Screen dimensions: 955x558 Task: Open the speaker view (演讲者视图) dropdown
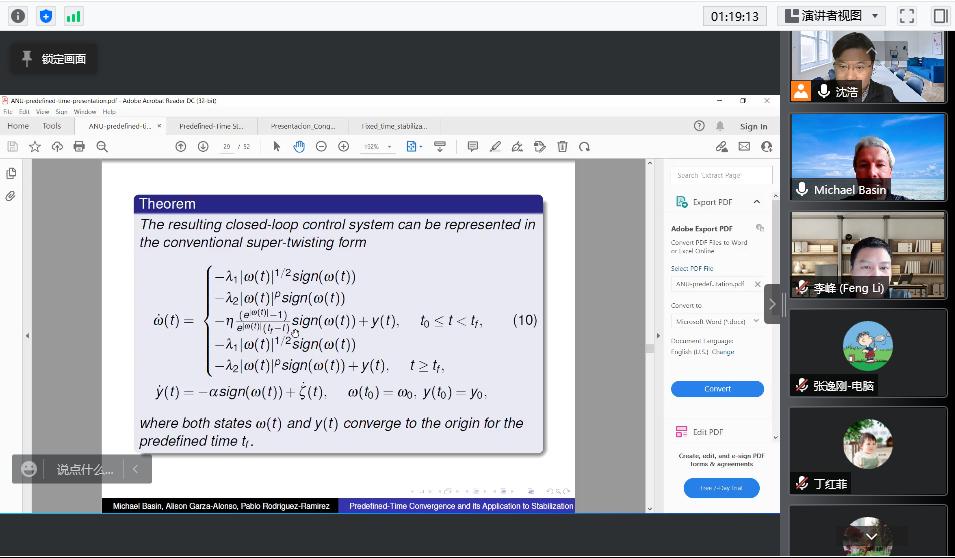point(832,15)
